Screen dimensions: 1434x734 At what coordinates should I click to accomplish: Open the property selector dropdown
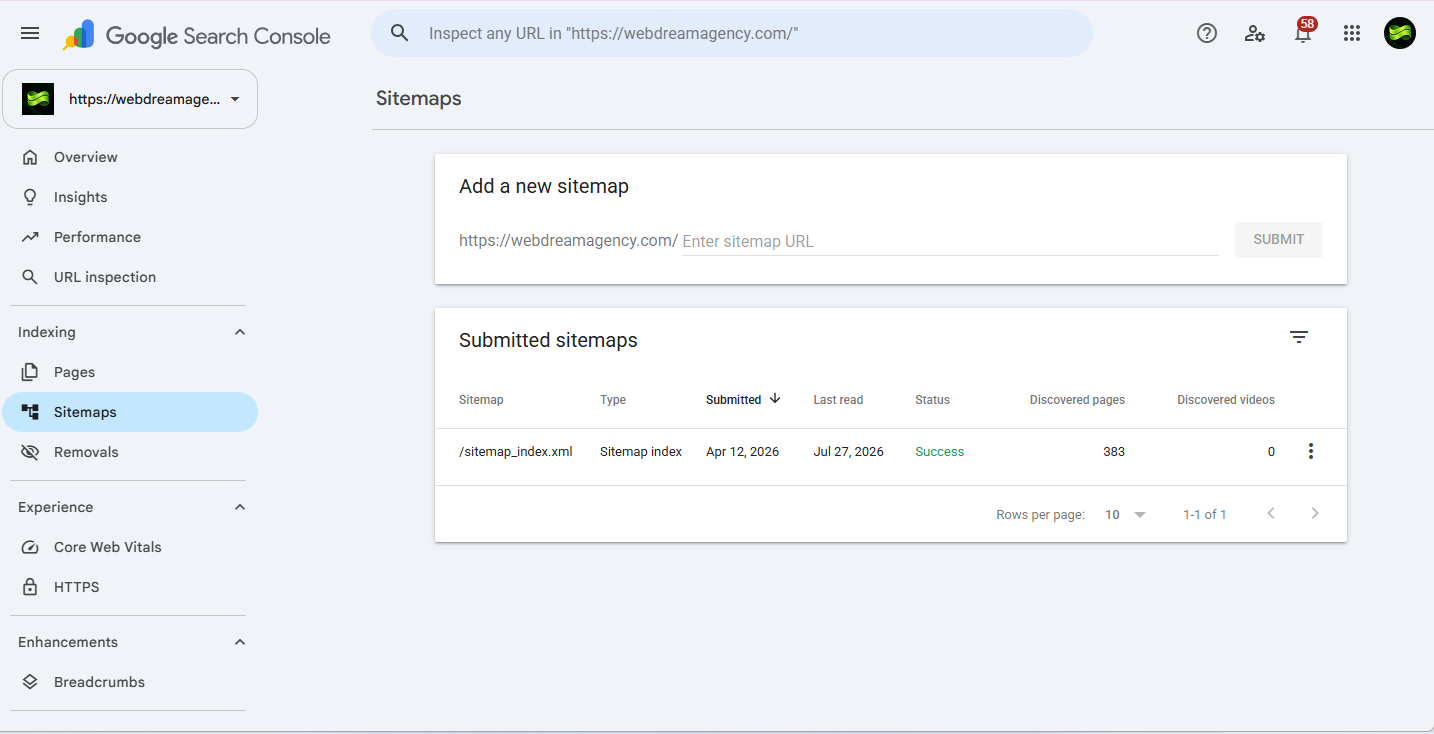[x=130, y=99]
